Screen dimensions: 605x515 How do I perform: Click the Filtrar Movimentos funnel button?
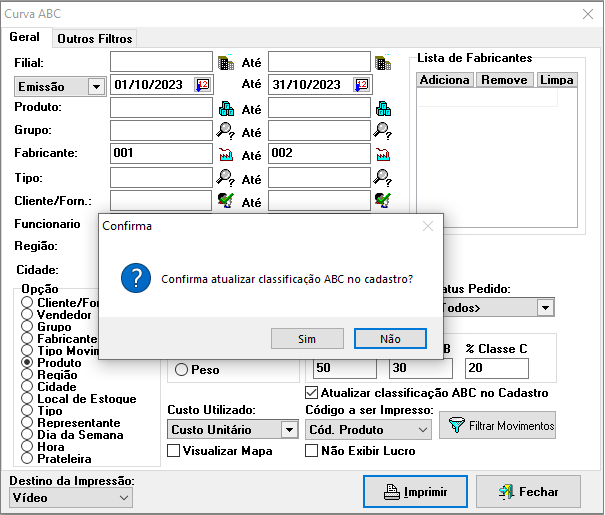497,426
